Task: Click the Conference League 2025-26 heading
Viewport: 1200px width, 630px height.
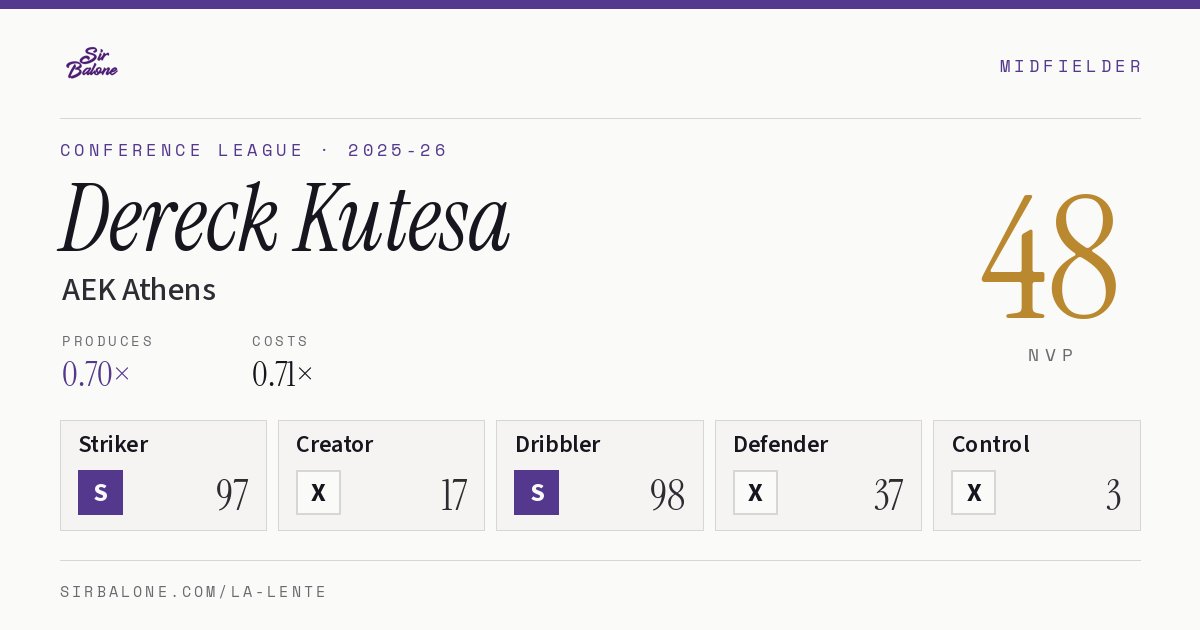Action: pos(254,150)
